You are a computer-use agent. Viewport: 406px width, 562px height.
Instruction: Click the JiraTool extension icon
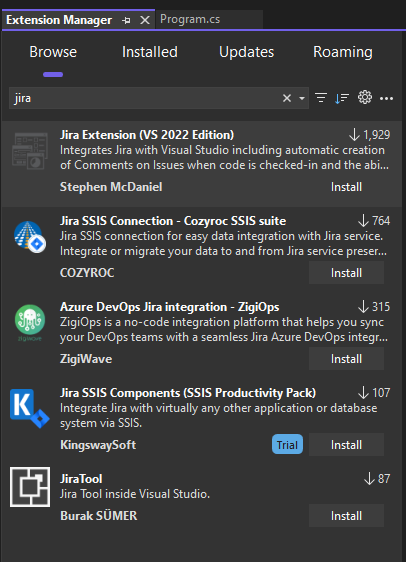pyautogui.click(x=30, y=487)
